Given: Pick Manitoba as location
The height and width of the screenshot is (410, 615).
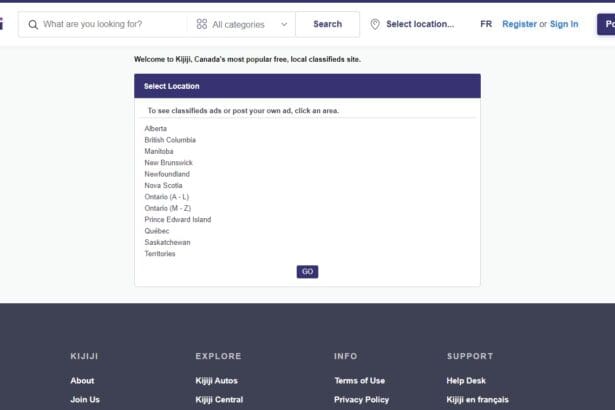Looking at the screenshot, I should (x=158, y=151).
